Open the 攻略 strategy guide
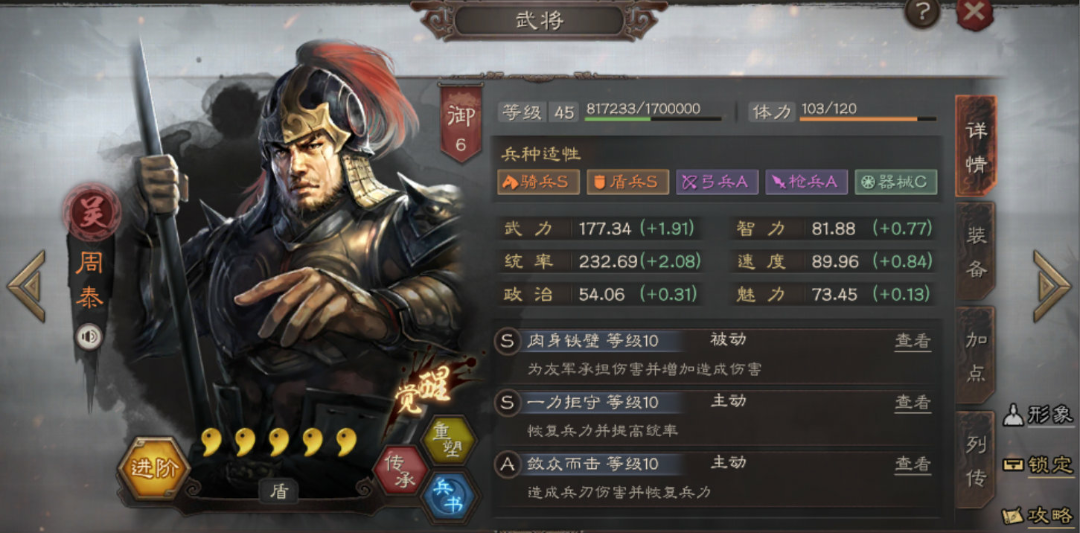Viewport: 1080px width, 533px height. point(1037,516)
